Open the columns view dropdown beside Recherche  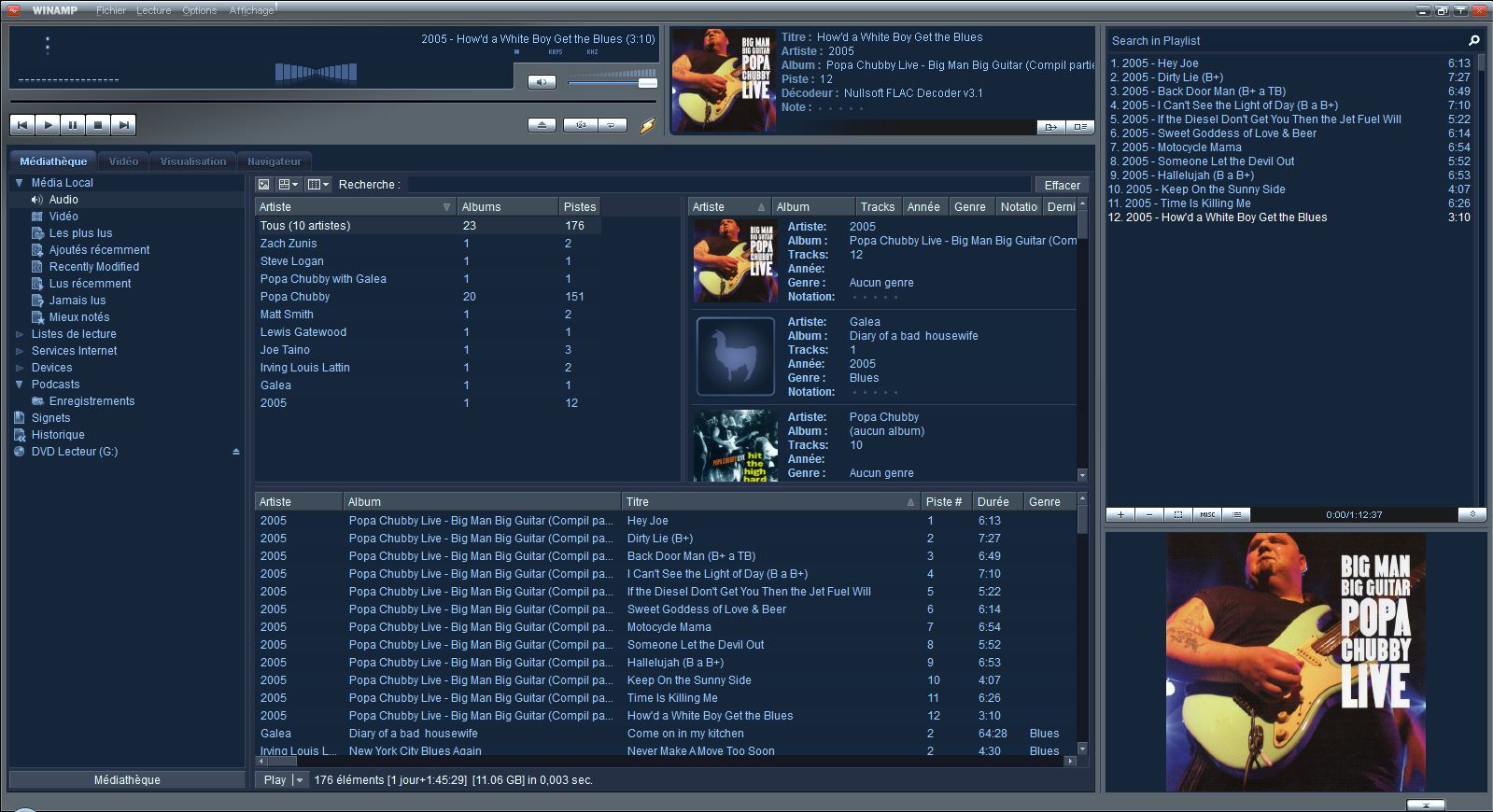click(318, 185)
